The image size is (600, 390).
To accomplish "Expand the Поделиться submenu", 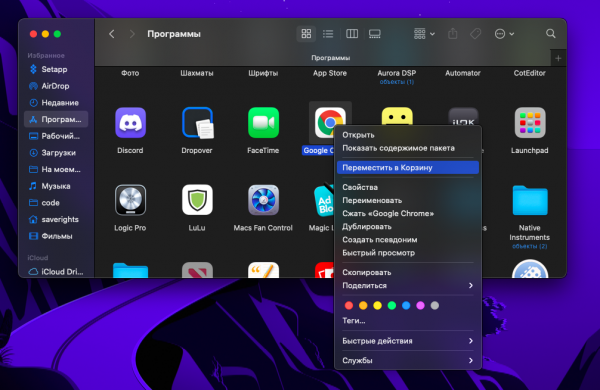I will pos(408,286).
